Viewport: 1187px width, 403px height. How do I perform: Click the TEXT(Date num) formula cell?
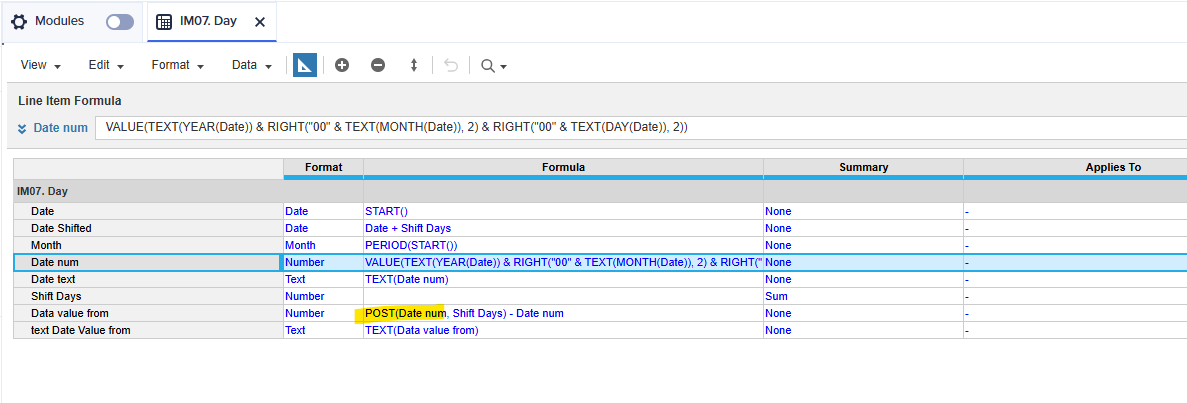(x=563, y=279)
